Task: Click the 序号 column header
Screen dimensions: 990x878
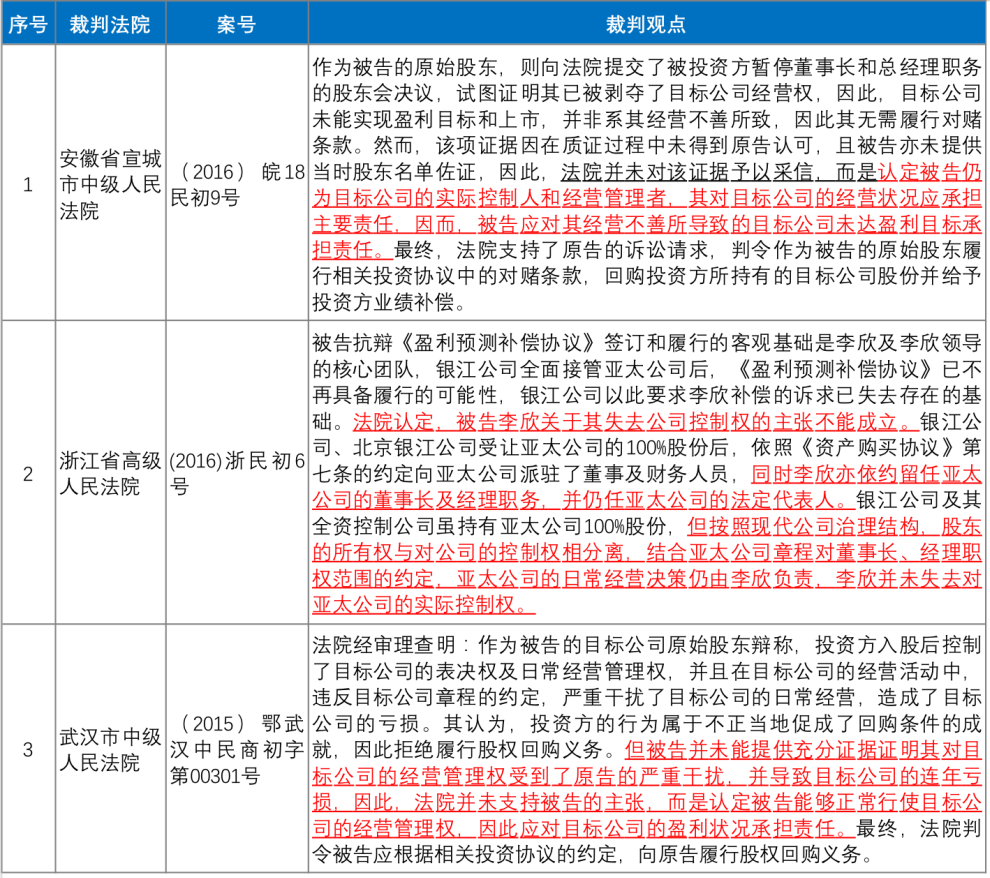Action: pyautogui.click(x=27, y=24)
